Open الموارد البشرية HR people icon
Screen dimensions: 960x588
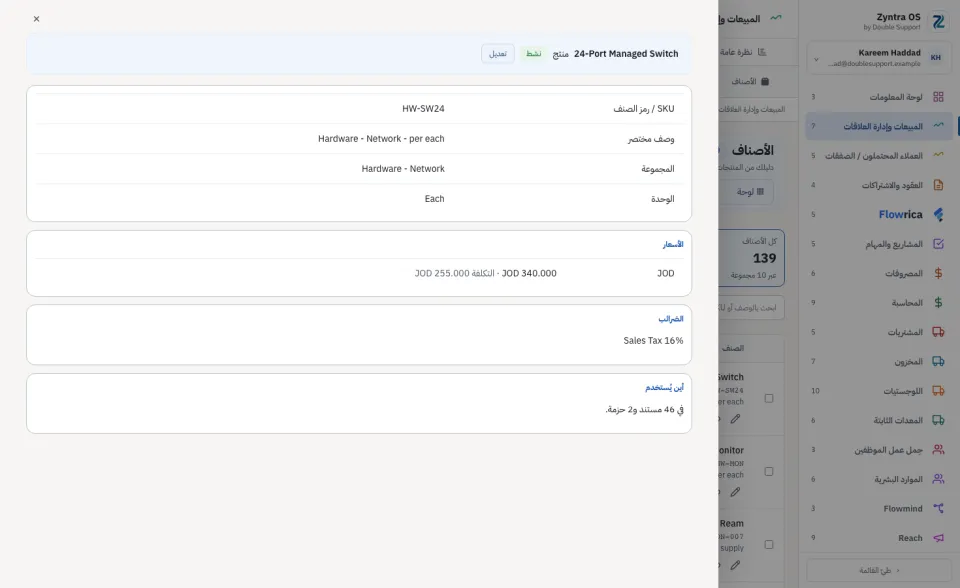(x=938, y=479)
